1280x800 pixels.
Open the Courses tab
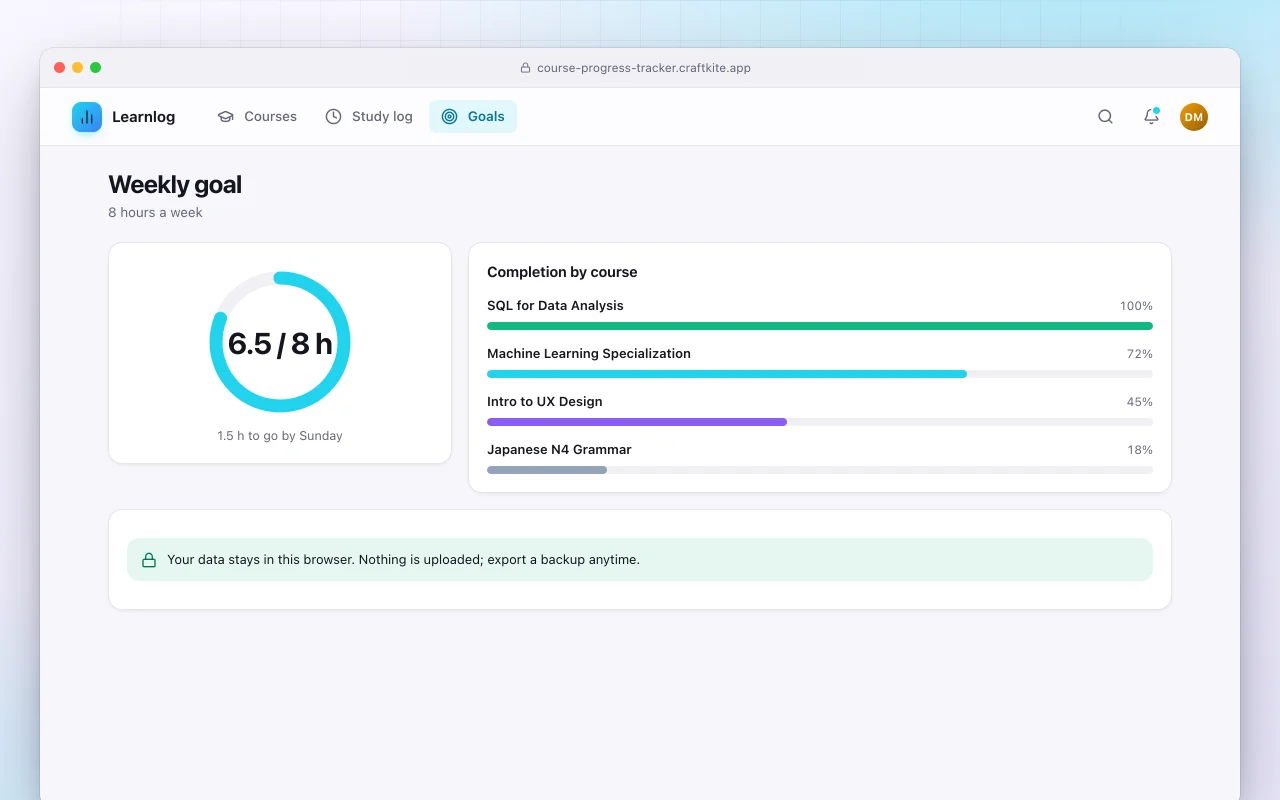tap(257, 117)
